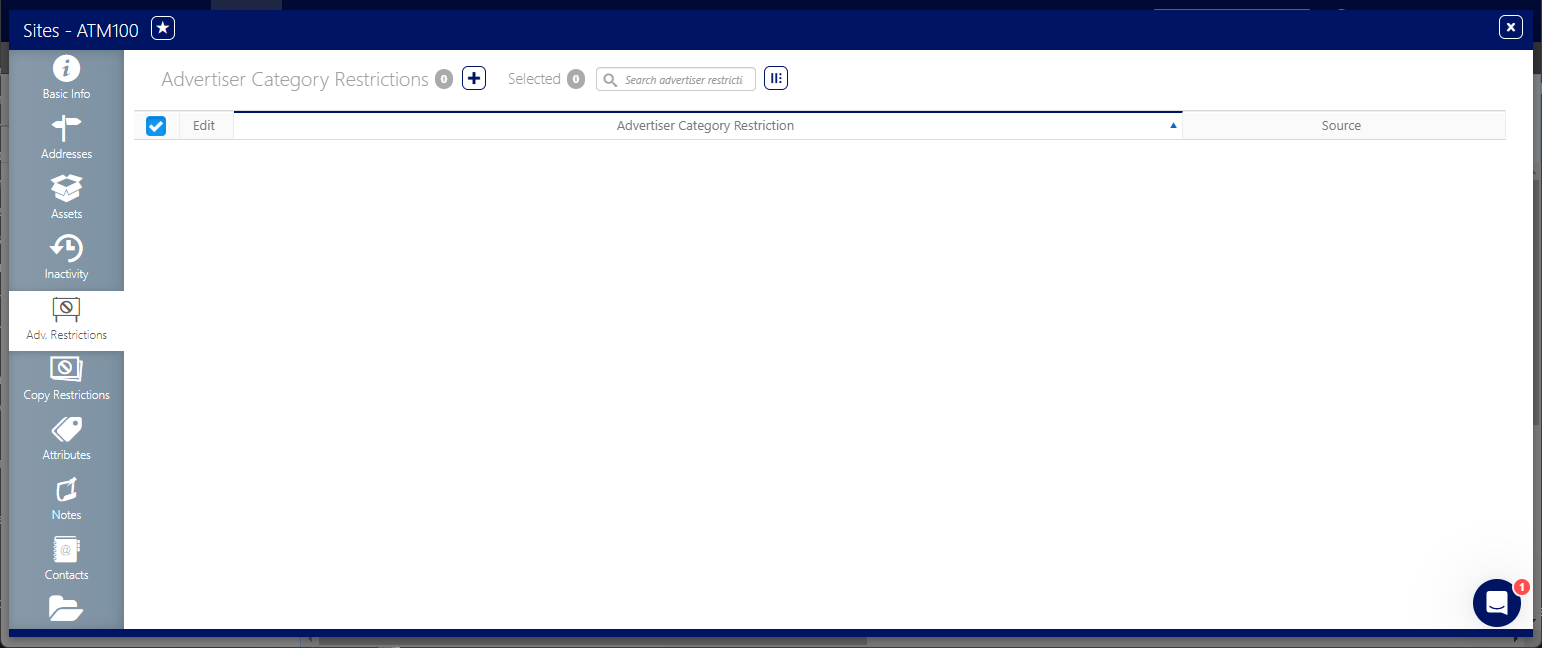Open the Attributes section
Image resolution: width=1542 pixels, height=648 pixels.
66,440
